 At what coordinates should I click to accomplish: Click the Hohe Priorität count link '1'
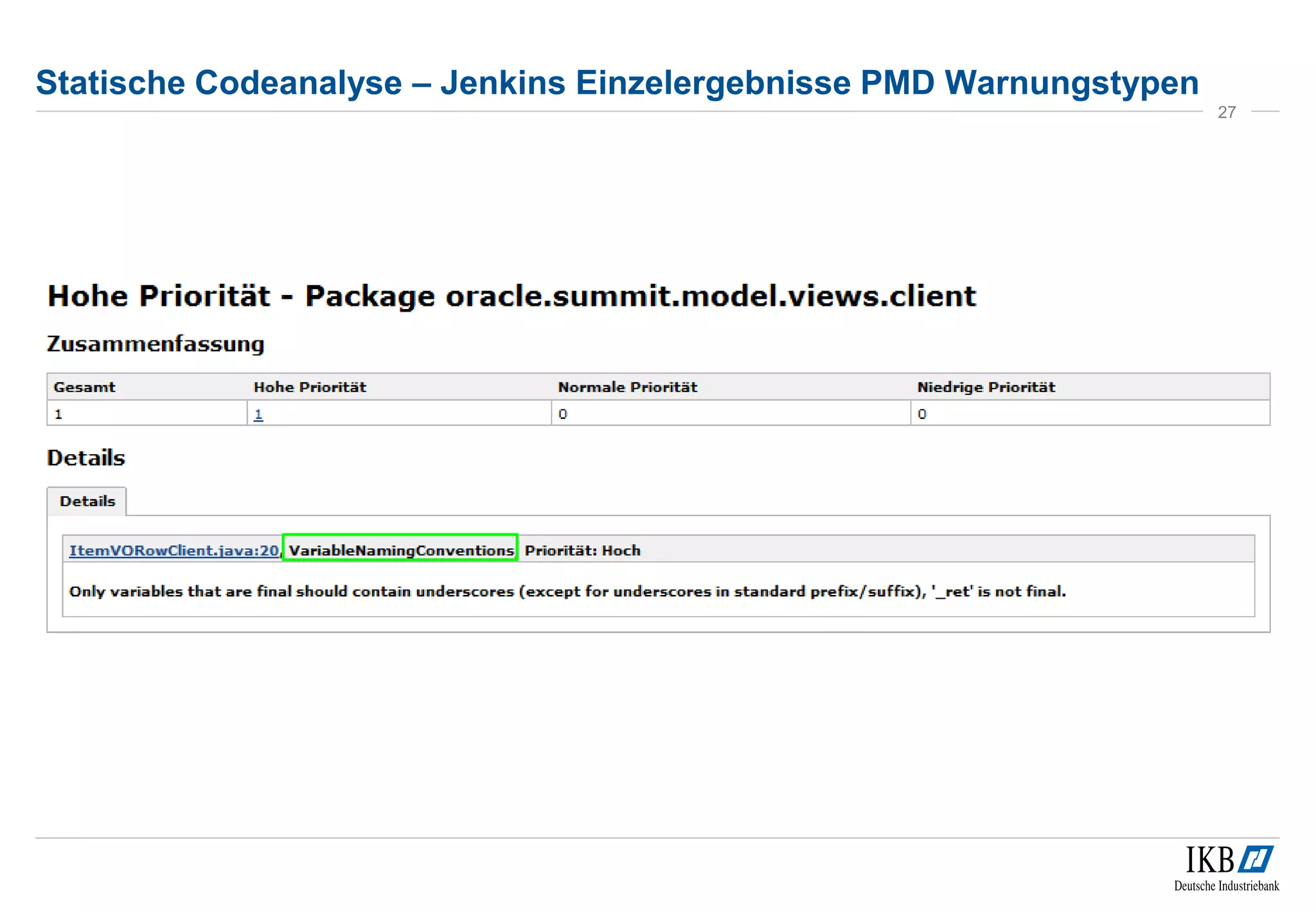258,414
